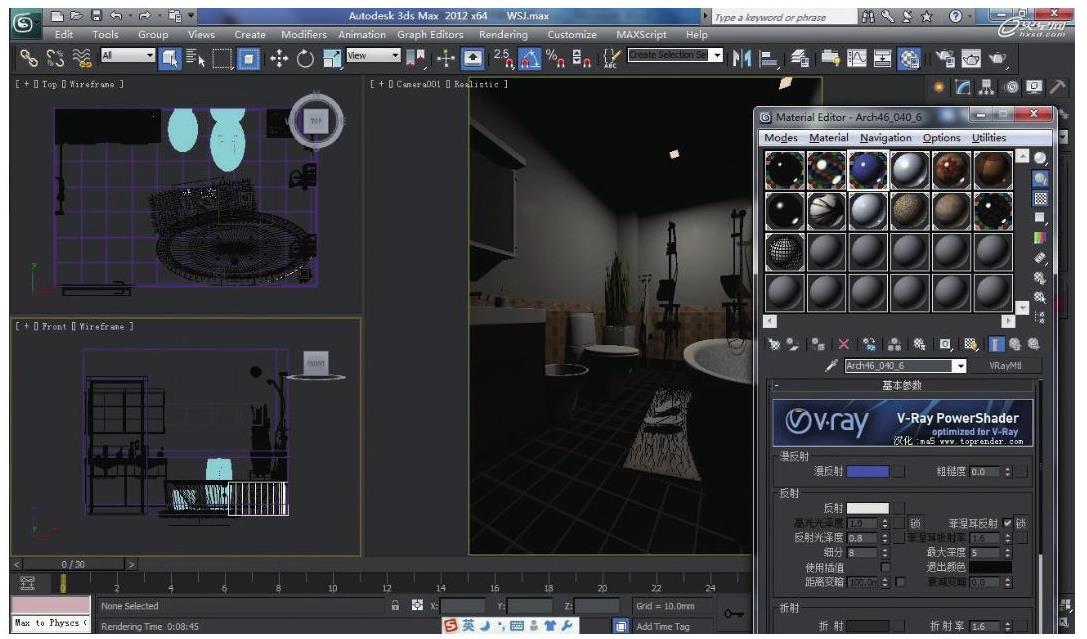Image resolution: width=1087 pixels, height=639 pixels.
Task: Select the Unlink Selection tool
Action: coord(55,59)
